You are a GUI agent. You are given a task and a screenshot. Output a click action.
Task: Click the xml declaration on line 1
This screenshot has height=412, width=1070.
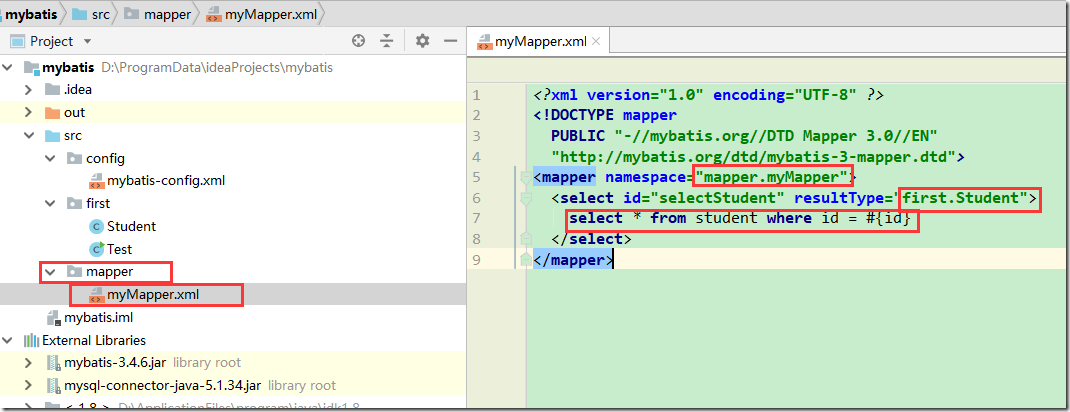click(709, 95)
